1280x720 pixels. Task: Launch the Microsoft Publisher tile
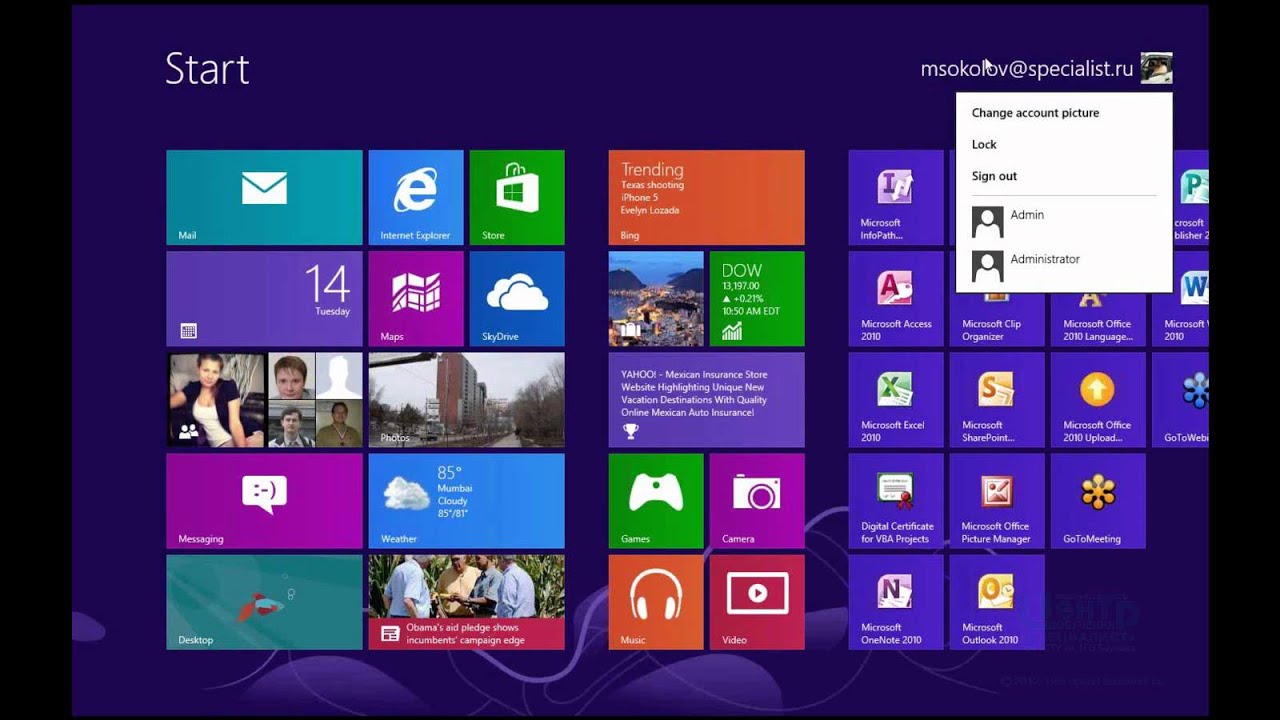click(x=1191, y=197)
